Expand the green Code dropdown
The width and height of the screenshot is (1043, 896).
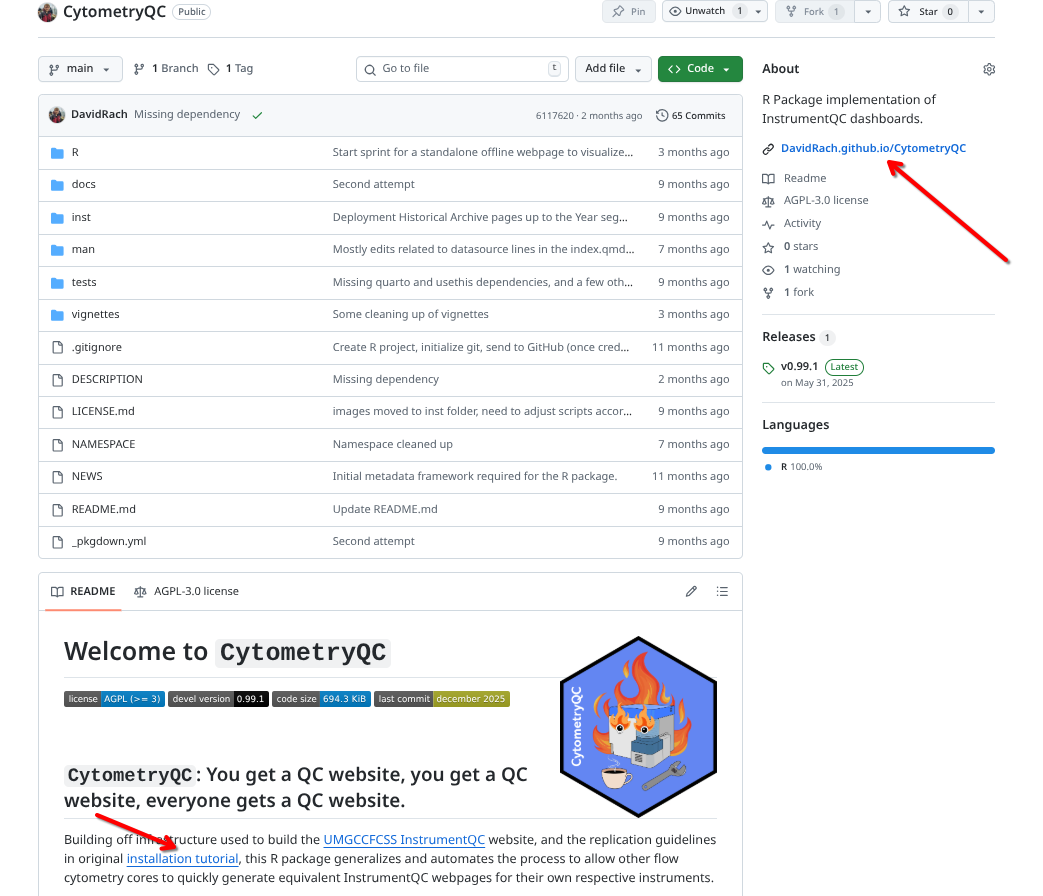click(700, 69)
